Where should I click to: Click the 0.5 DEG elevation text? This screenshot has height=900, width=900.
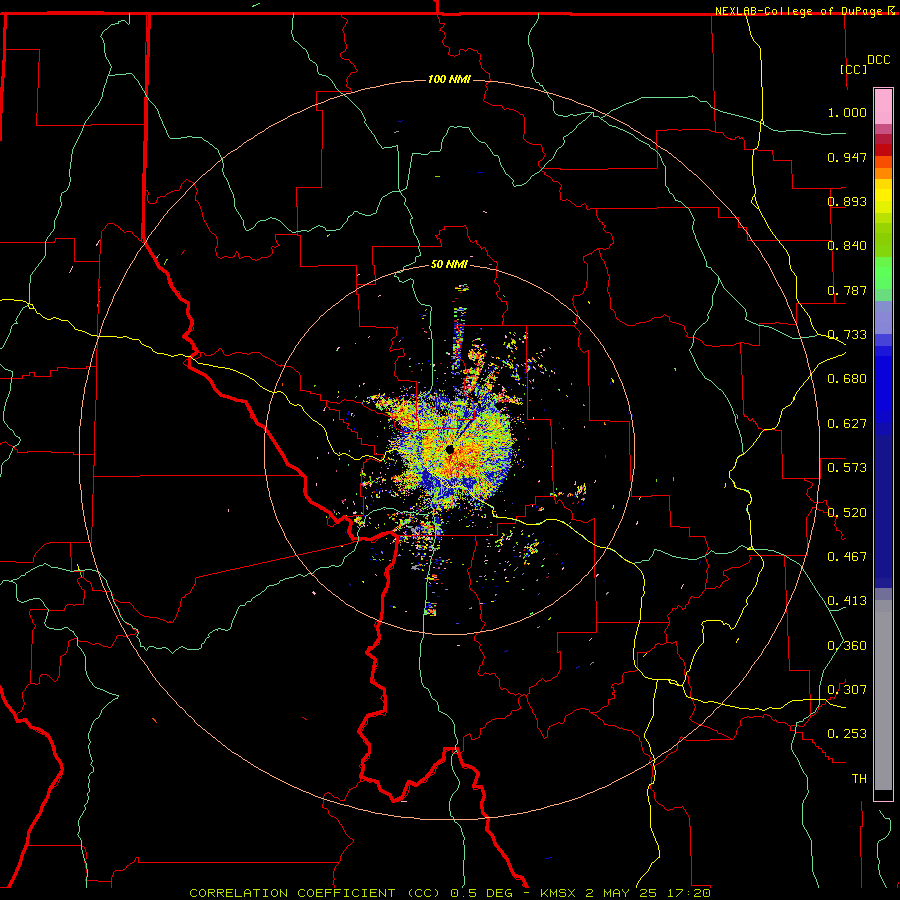pos(482,893)
